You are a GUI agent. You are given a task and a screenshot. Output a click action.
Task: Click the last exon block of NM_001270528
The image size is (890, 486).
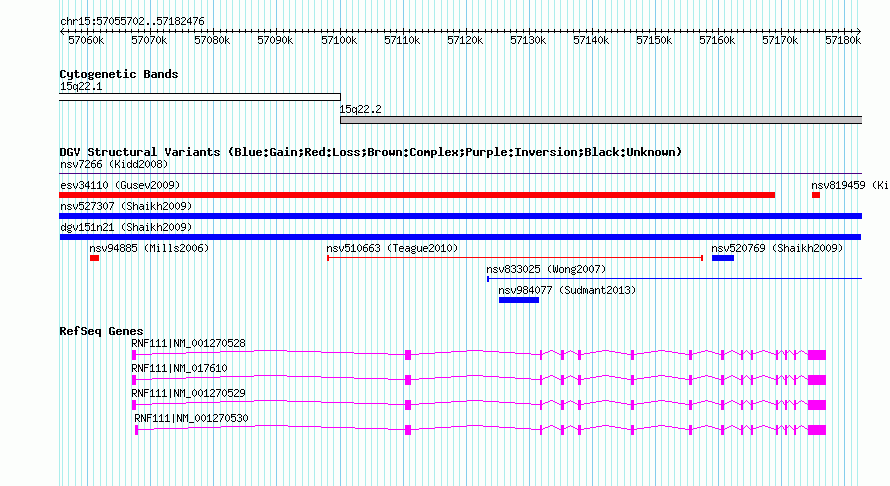click(817, 355)
